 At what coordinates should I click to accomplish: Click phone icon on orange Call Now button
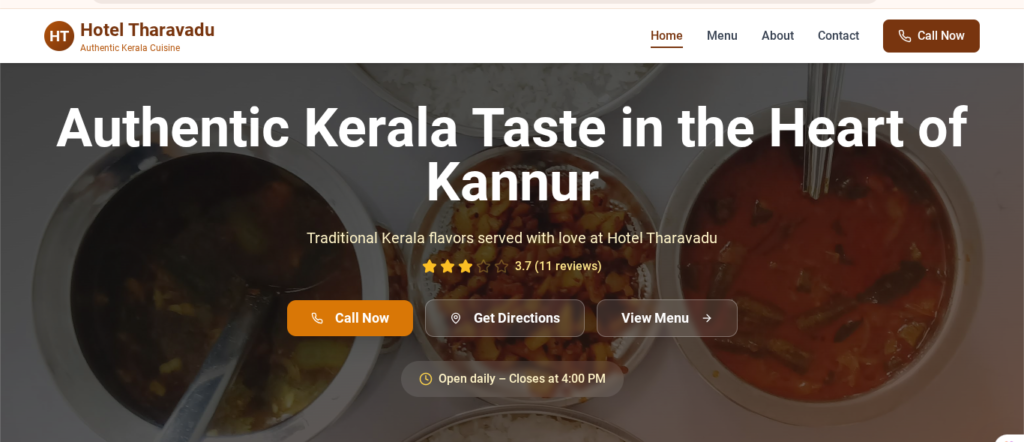[317, 318]
